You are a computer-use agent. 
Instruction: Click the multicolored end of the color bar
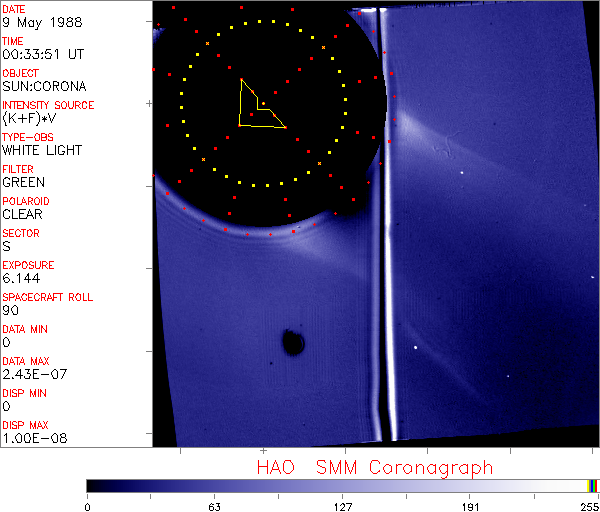593,485
